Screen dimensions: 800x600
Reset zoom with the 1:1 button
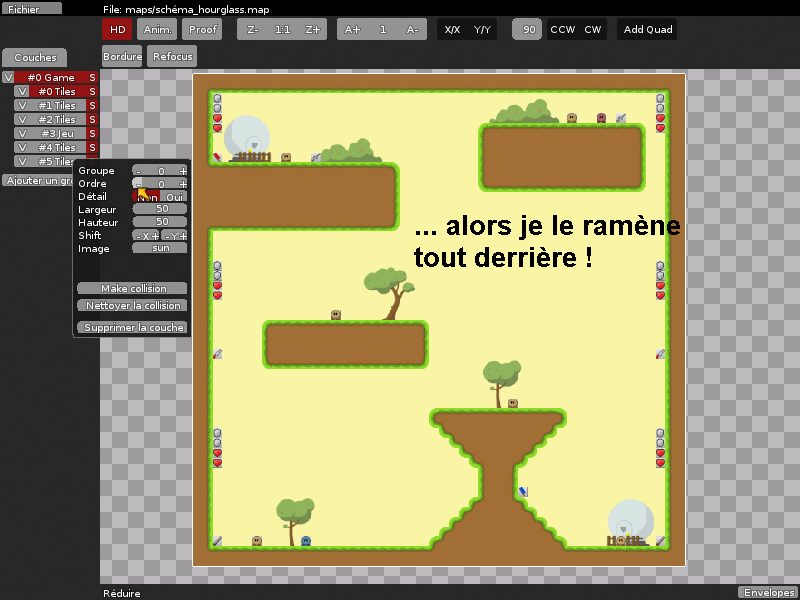281,29
